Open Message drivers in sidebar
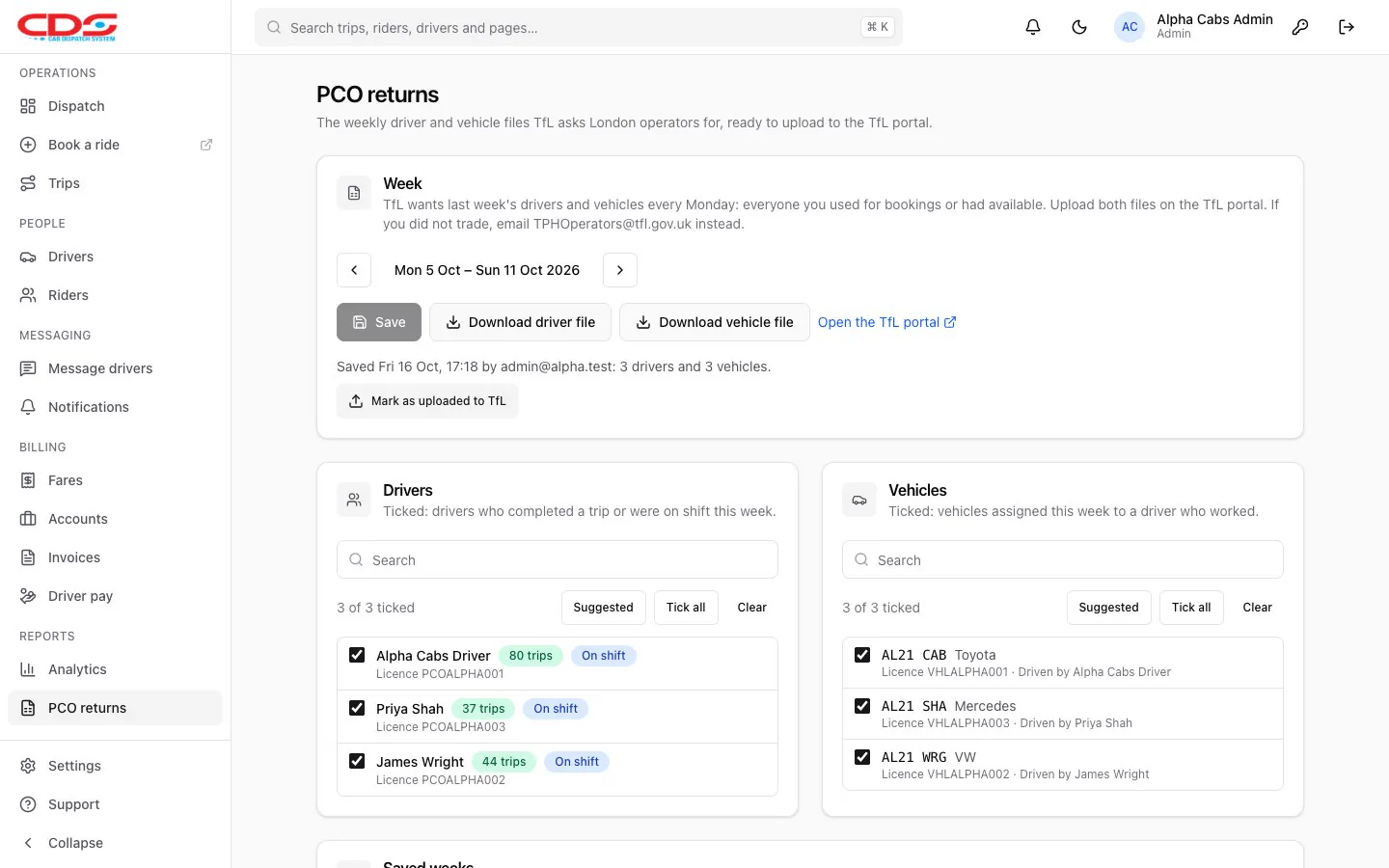The width and height of the screenshot is (1389, 868). [116, 368]
